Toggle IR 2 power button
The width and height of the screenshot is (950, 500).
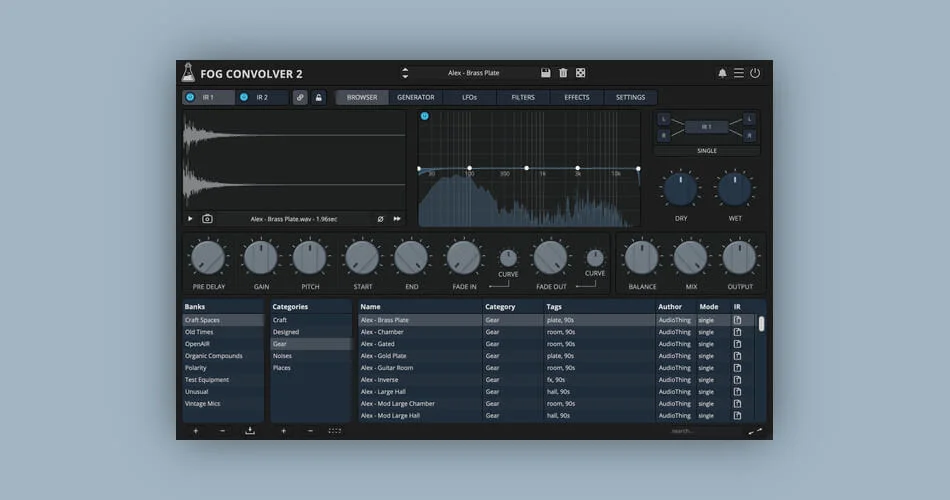pos(244,97)
